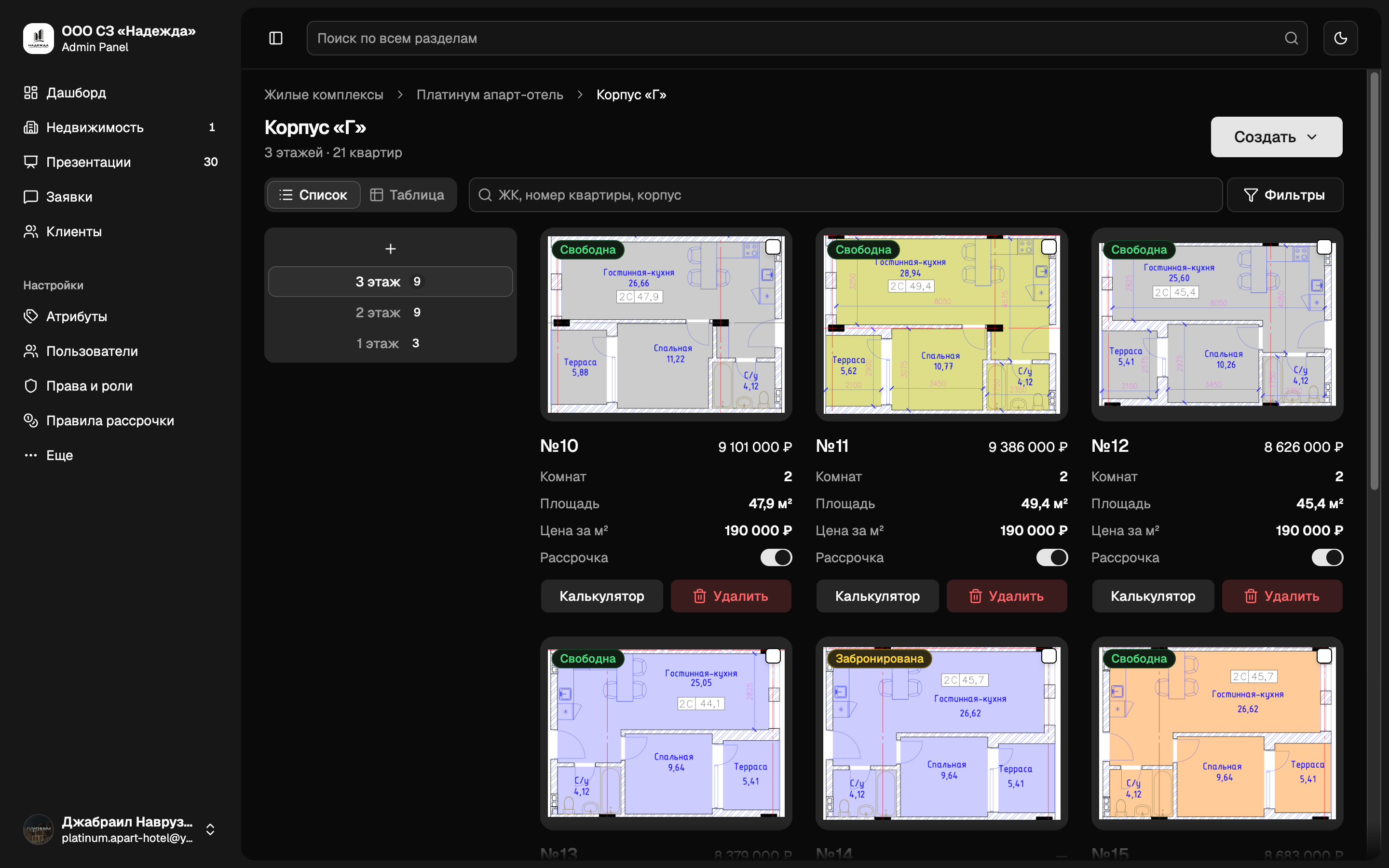Screen dimensions: 1389x868
Task: Toggle Рассрочка switch for apartment №10
Action: pos(776,557)
